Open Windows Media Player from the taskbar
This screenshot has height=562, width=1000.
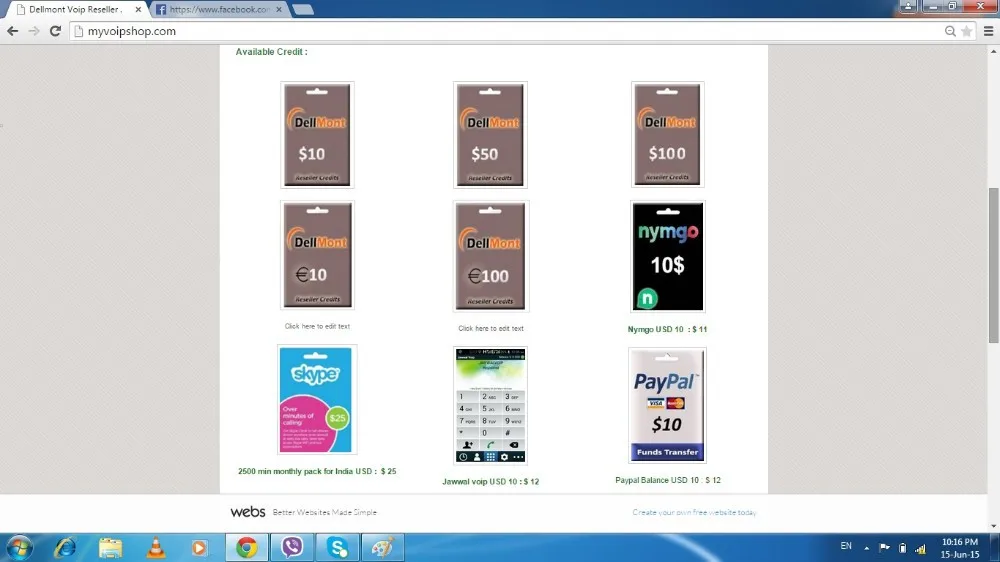200,547
